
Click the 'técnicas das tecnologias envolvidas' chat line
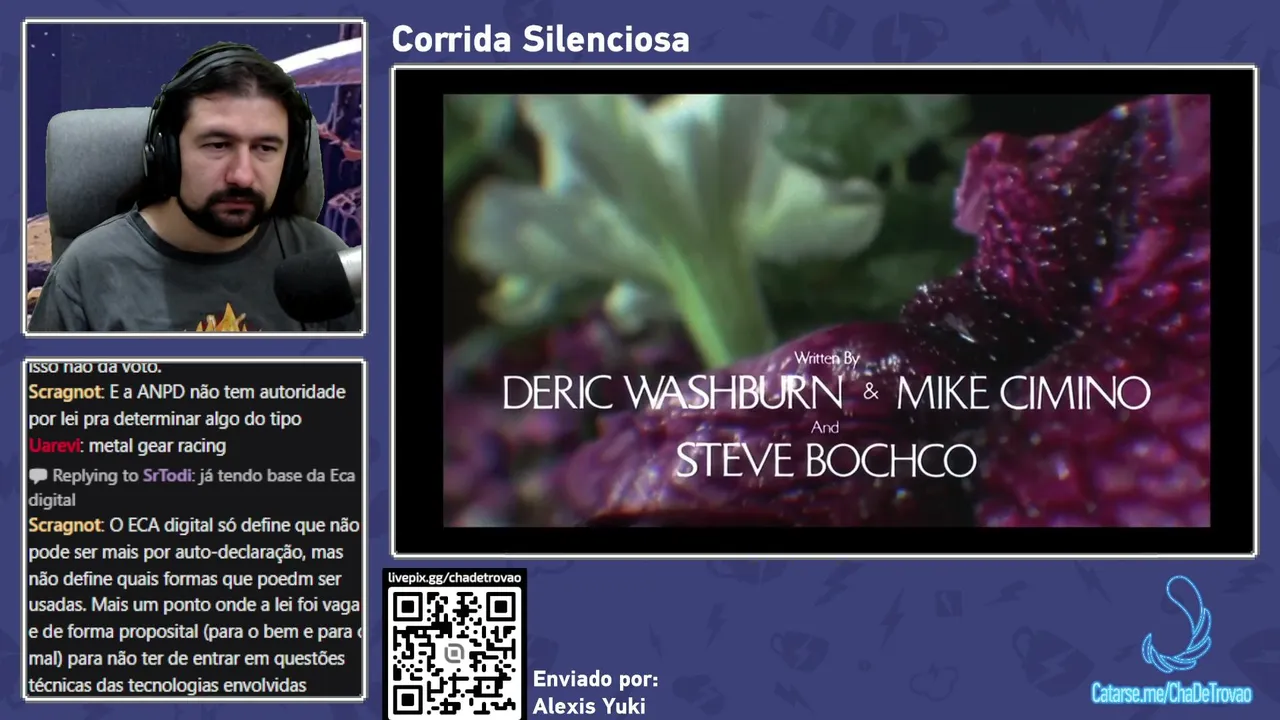pyautogui.click(x=167, y=685)
